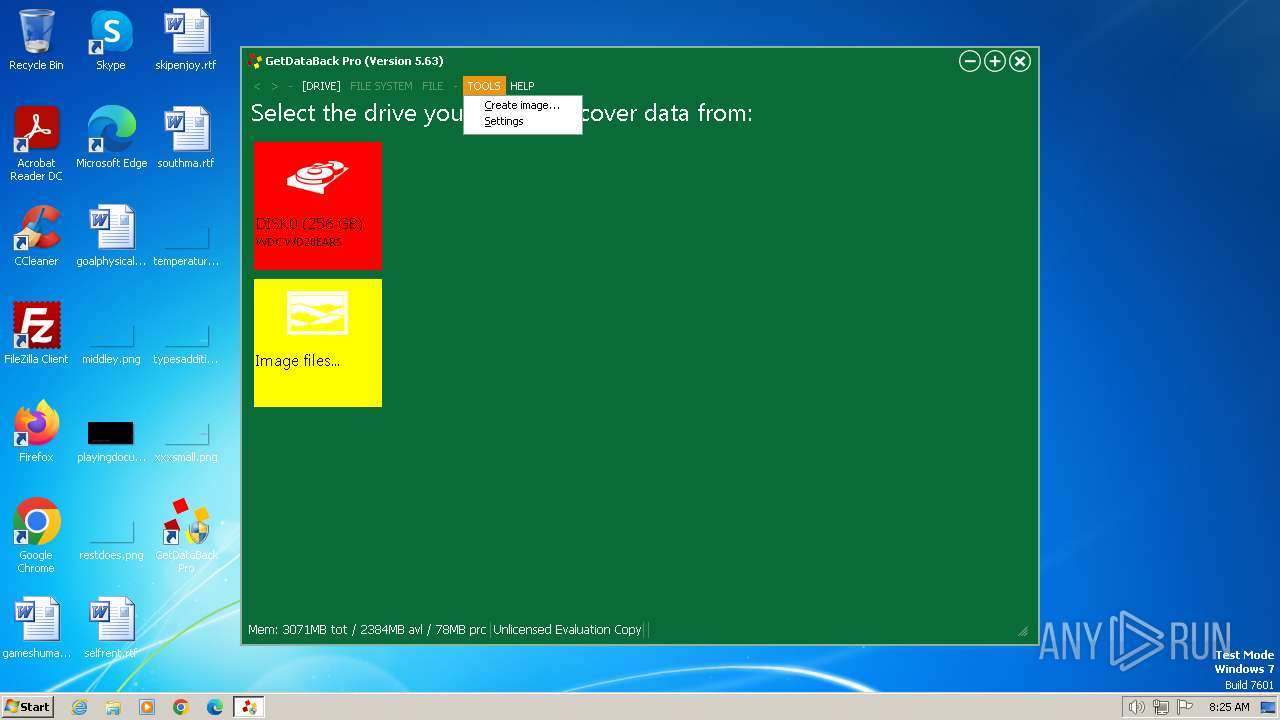This screenshot has width=1280, height=720.
Task: Open Windows Media Player from the taskbar
Action: pos(147,707)
